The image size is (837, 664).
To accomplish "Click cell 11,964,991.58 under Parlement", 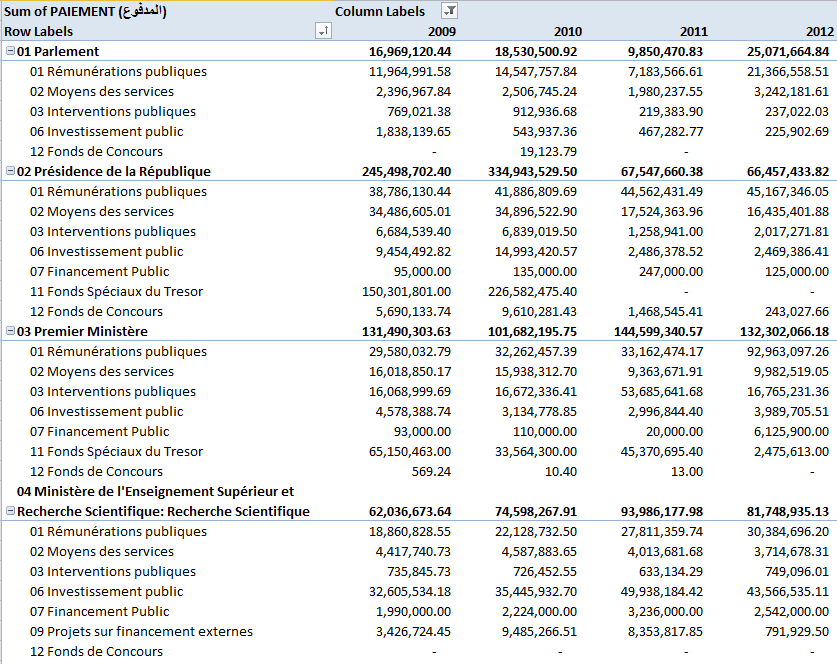I will (x=410, y=72).
